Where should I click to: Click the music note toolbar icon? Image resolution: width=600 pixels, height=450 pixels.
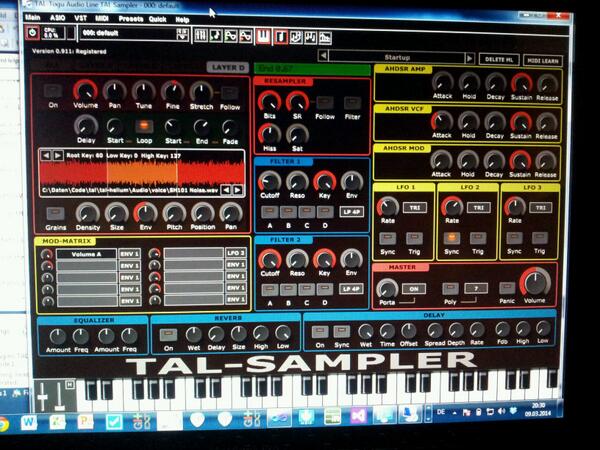click(x=215, y=36)
